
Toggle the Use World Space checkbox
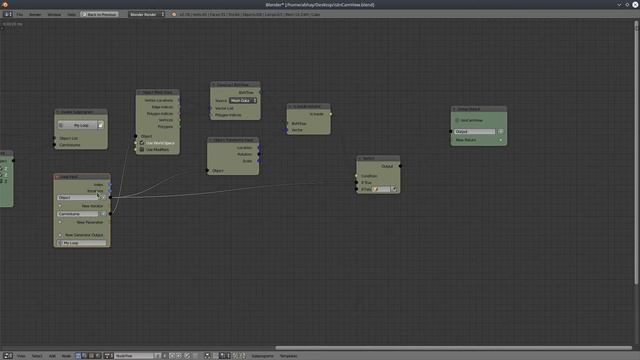142,143
